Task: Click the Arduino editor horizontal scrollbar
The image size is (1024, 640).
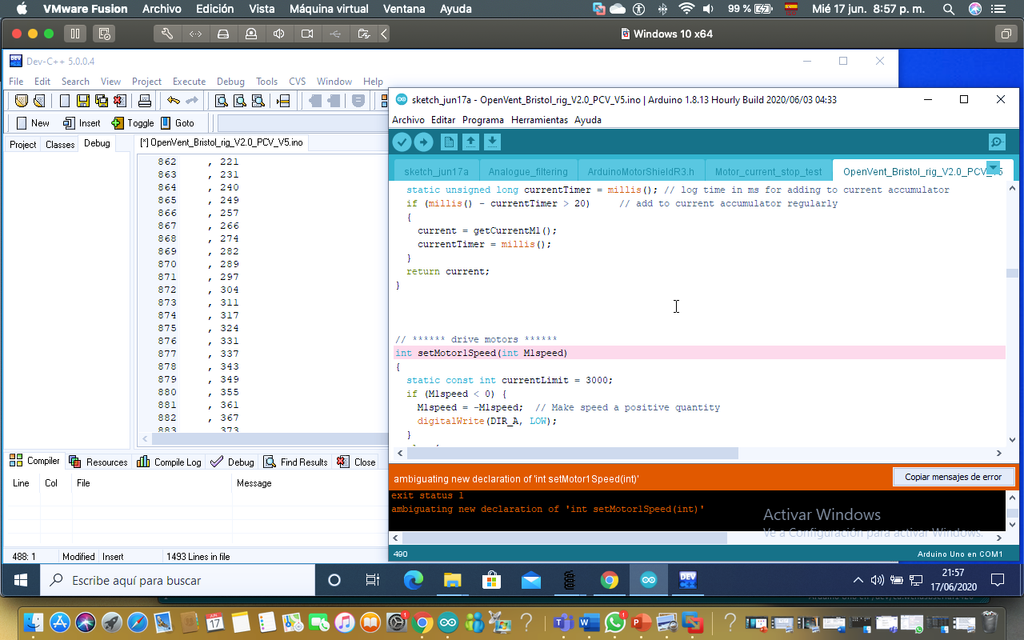Action: [570, 453]
